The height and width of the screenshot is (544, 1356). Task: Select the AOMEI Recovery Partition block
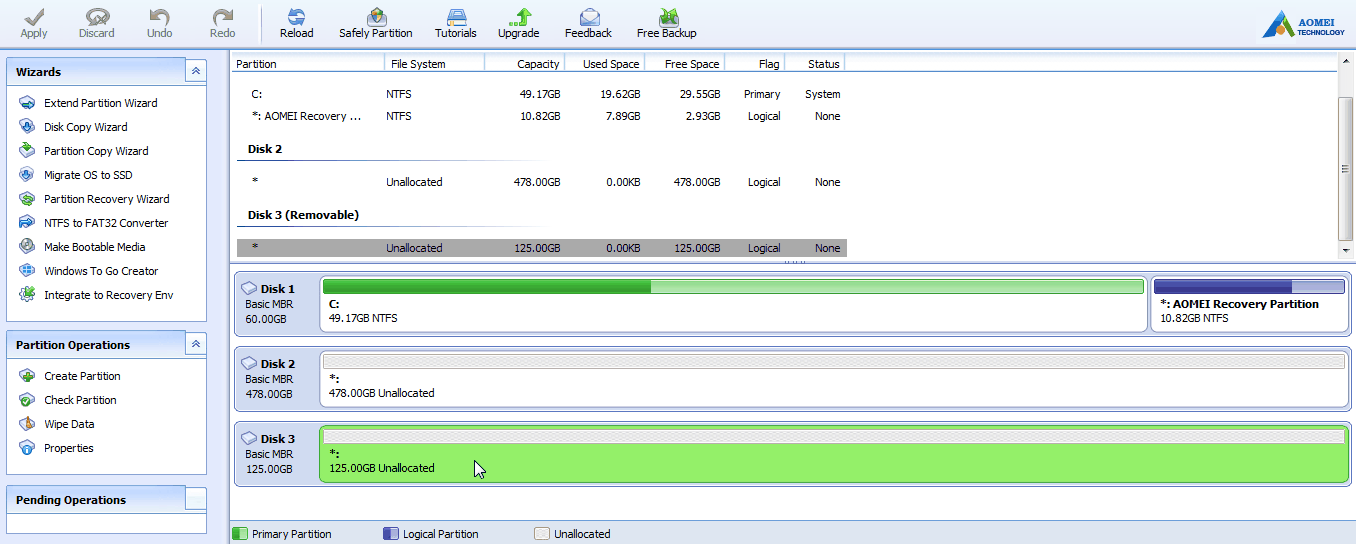[x=1249, y=304]
